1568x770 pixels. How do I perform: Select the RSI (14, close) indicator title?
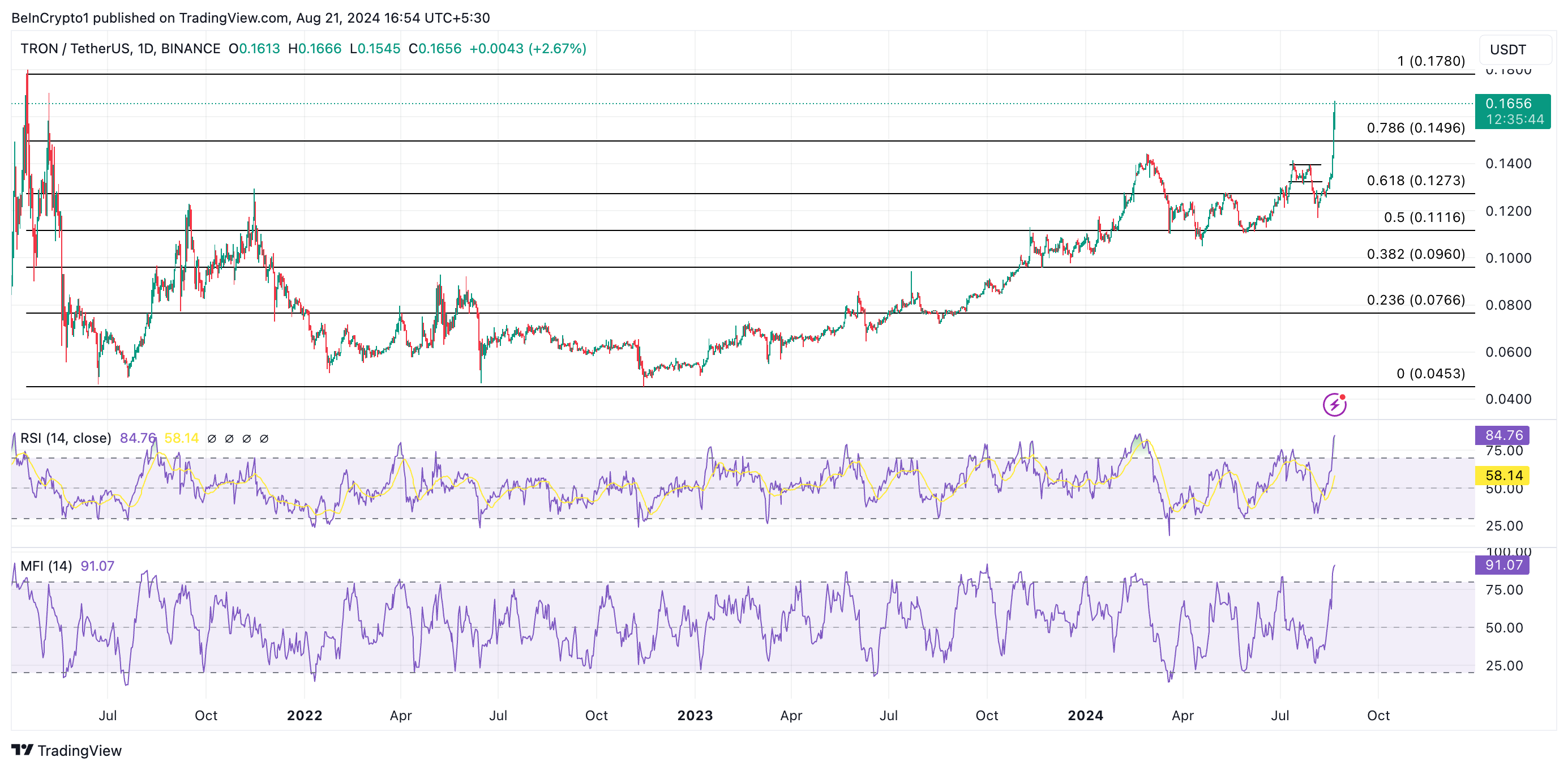pyautogui.click(x=66, y=438)
